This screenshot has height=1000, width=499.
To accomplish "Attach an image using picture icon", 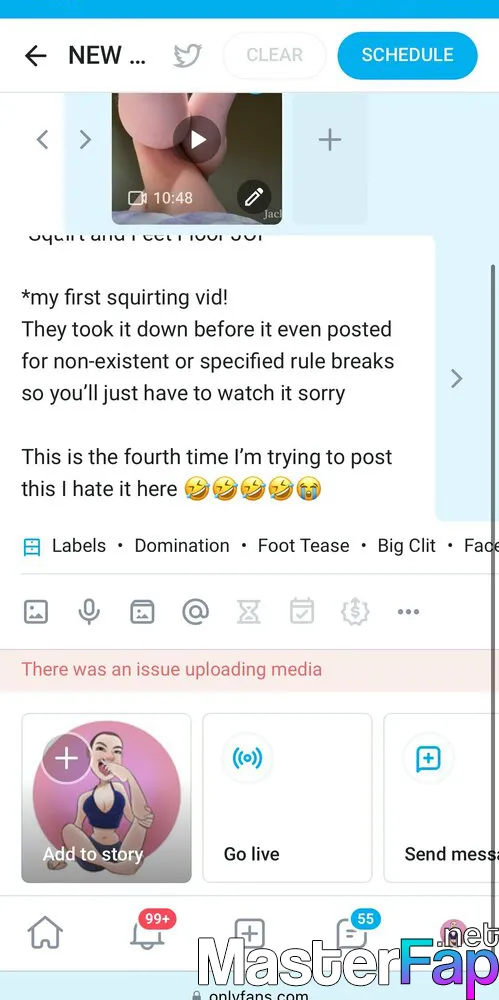I will click(36, 612).
